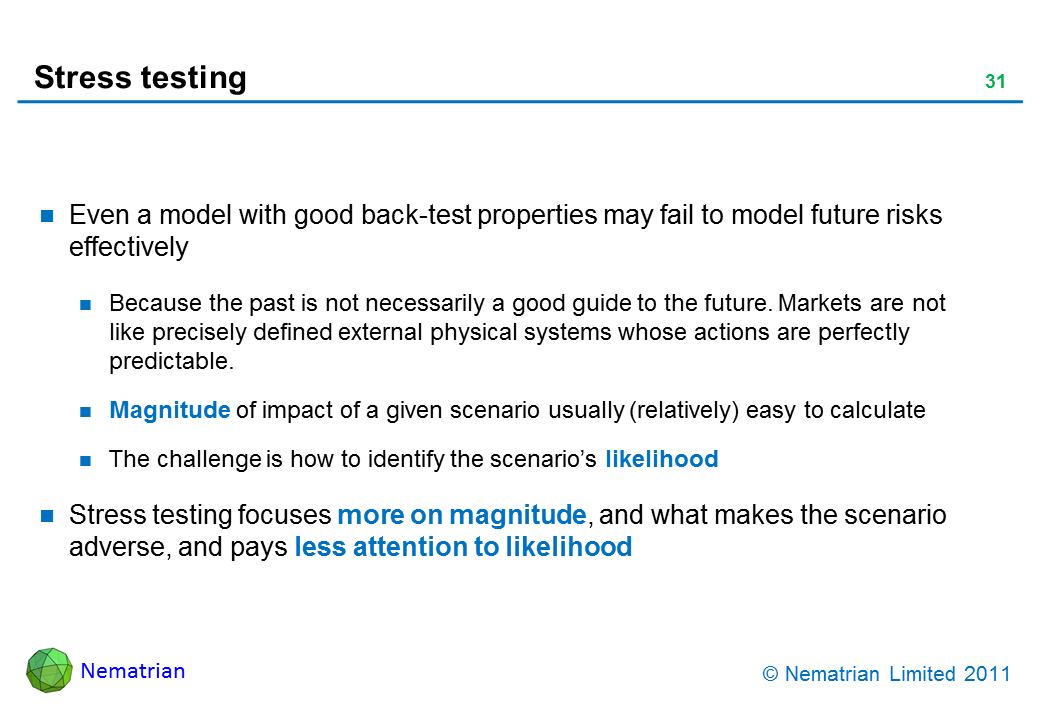The image size is (1040, 720).
Task: Select the green slide number 31
Action: tap(994, 82)
